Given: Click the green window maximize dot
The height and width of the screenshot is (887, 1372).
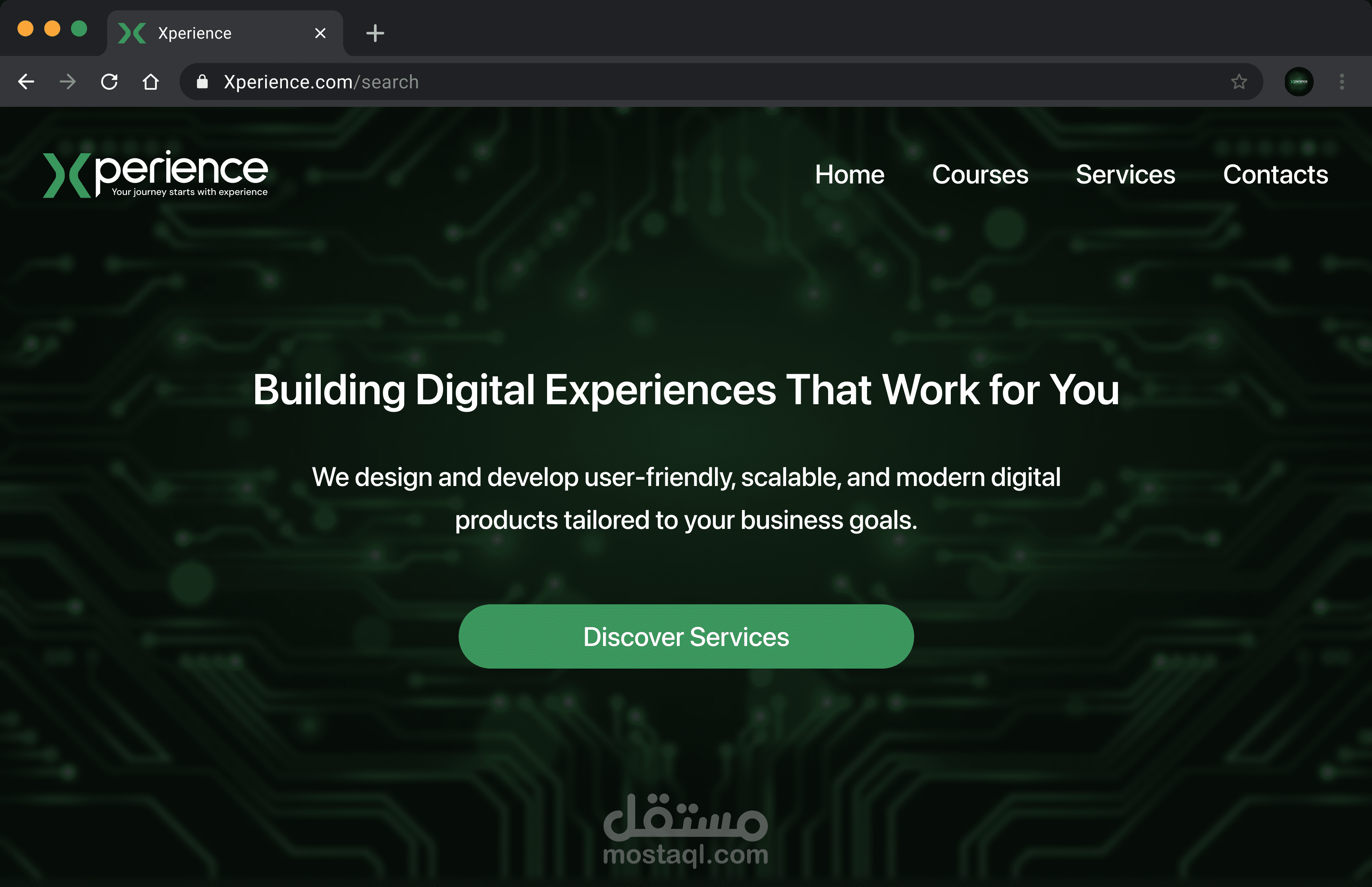Looking at the screenshot, I should tap(79, 28).
